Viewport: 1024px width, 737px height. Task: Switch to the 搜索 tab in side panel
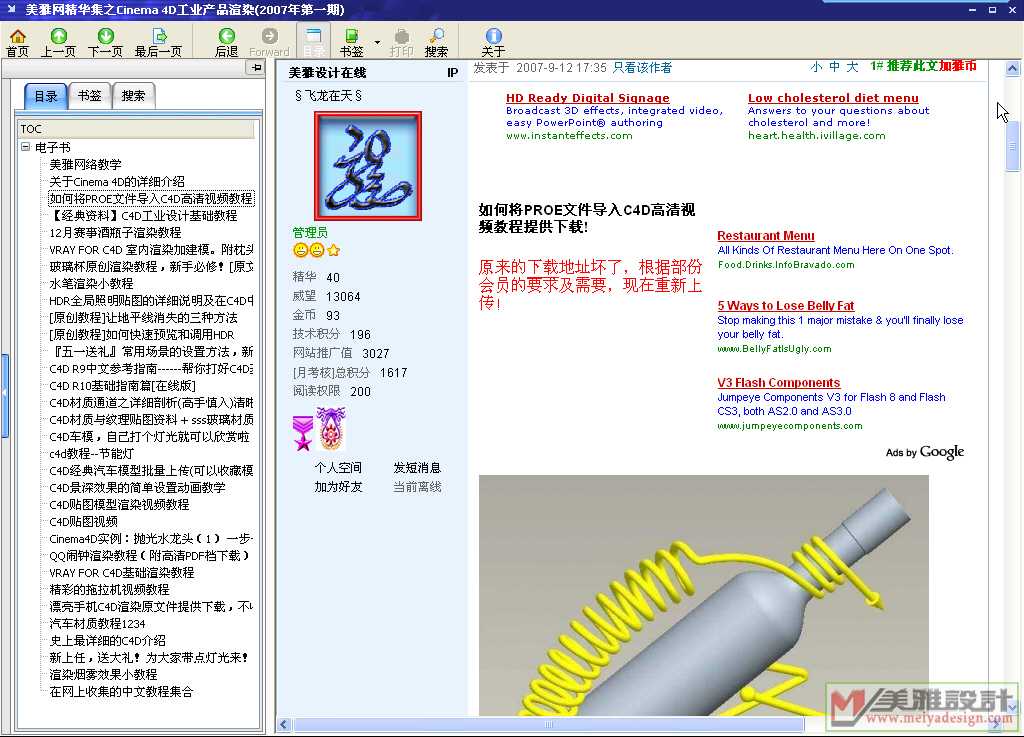click(133, 95)
